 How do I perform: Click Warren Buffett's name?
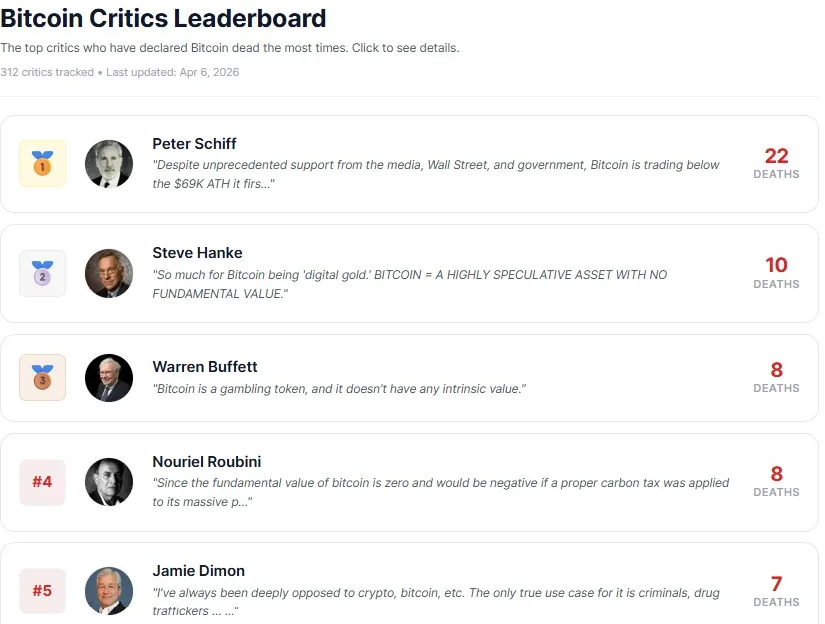click(x=205, y=366)
